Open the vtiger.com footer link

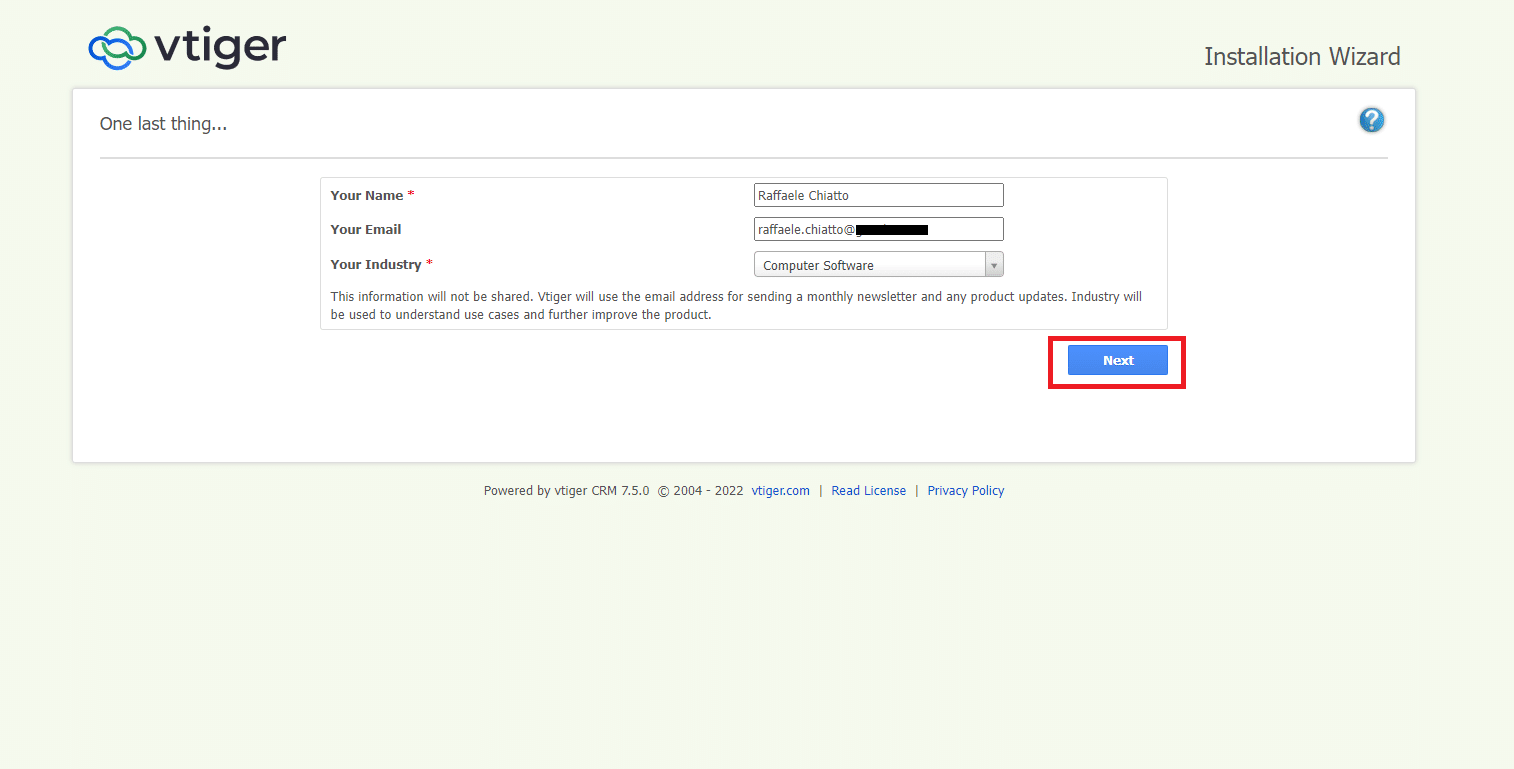pyautogui.click(x=780, y=491)
